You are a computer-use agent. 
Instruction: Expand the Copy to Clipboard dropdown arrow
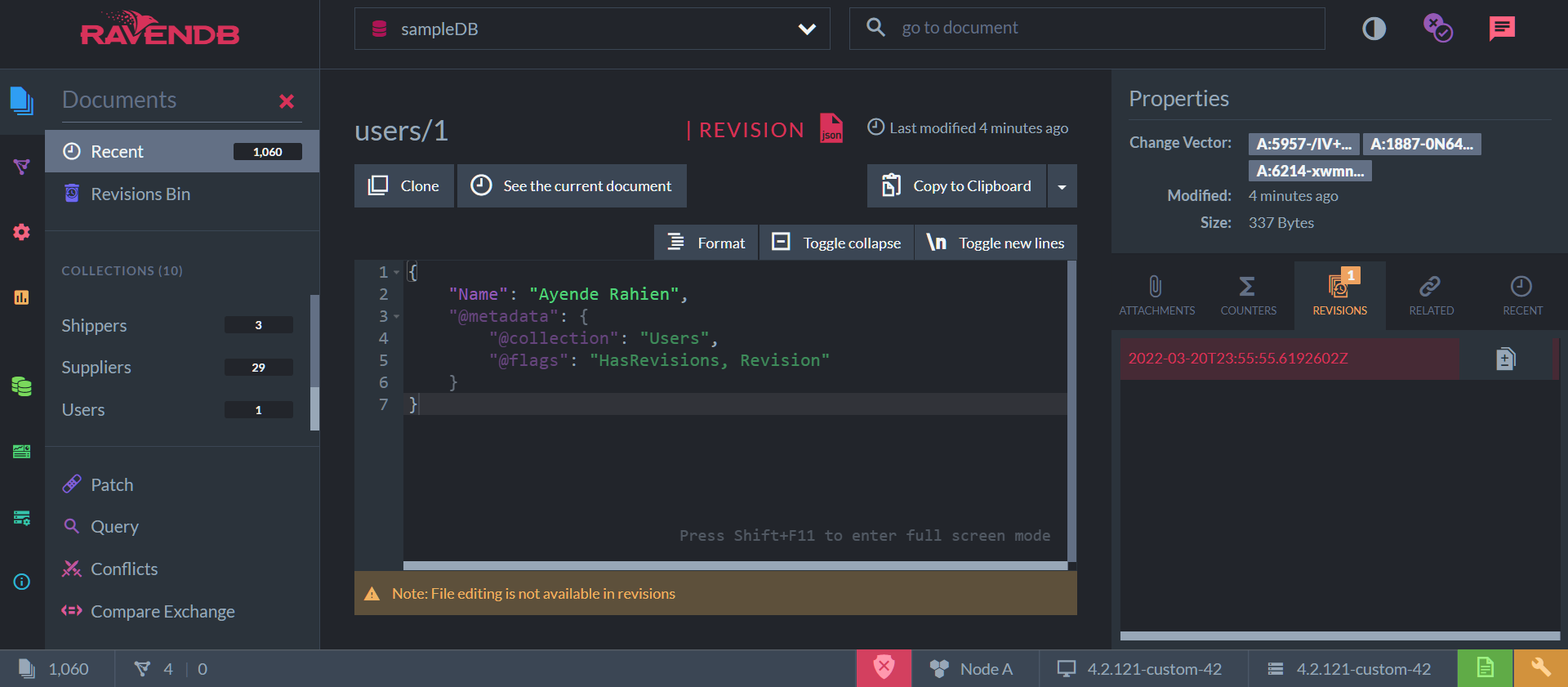pyautogui.click(x=1062, y=186)
